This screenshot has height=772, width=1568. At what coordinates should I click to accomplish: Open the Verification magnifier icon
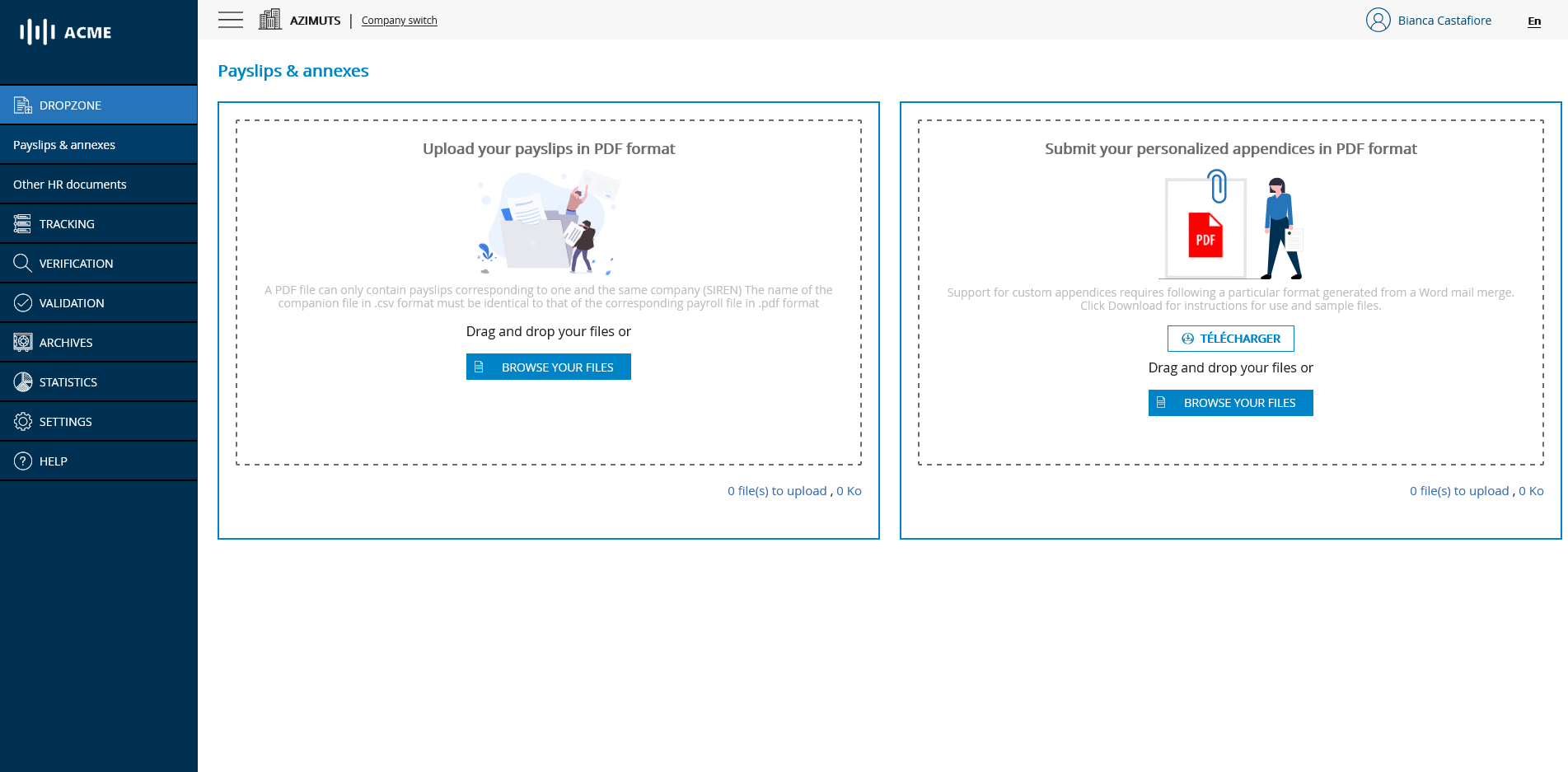[x=22, y=263]
